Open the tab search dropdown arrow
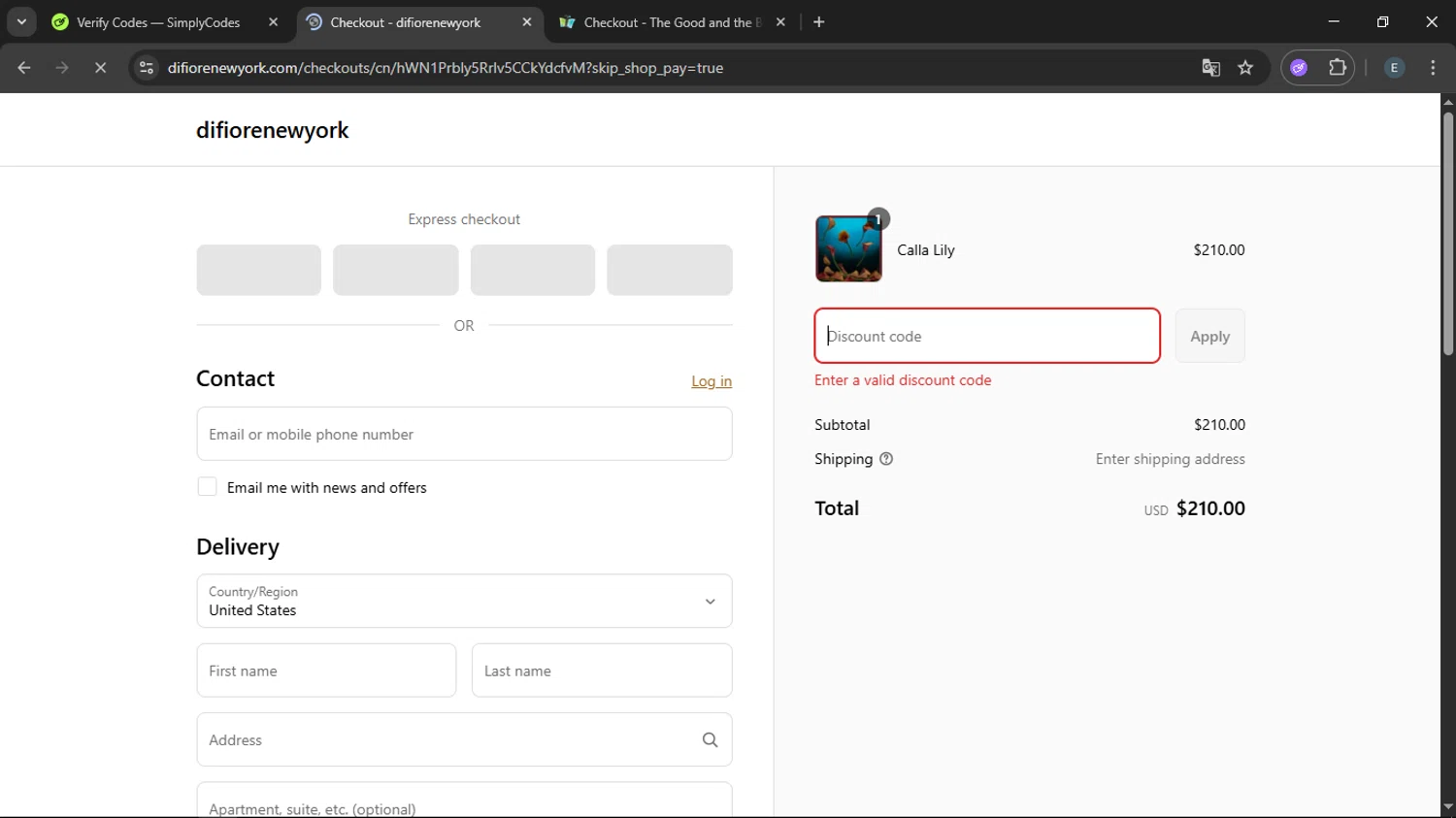 coord(21,21)
